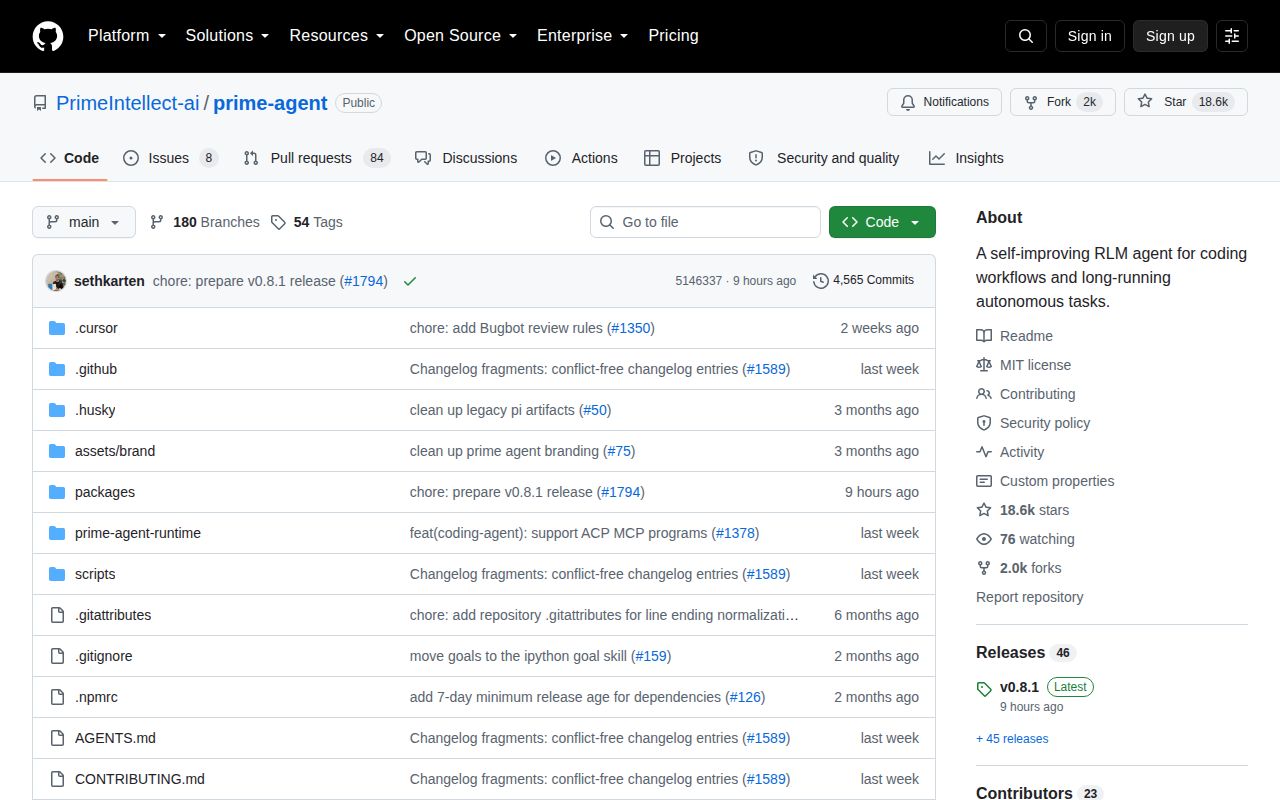Open the .gitignore file
This screenshot has height=800, width=1280.
[104, 656]
